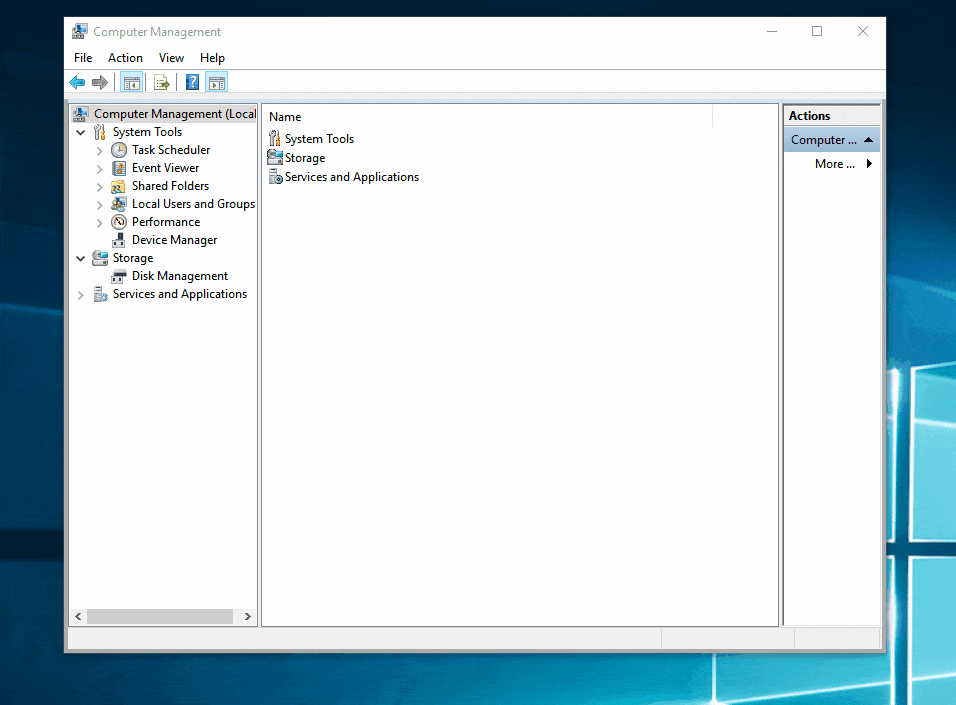Screen dimensions: 956x705
Task: Navigate back using the Back arrow
Action: pos(77,82)
